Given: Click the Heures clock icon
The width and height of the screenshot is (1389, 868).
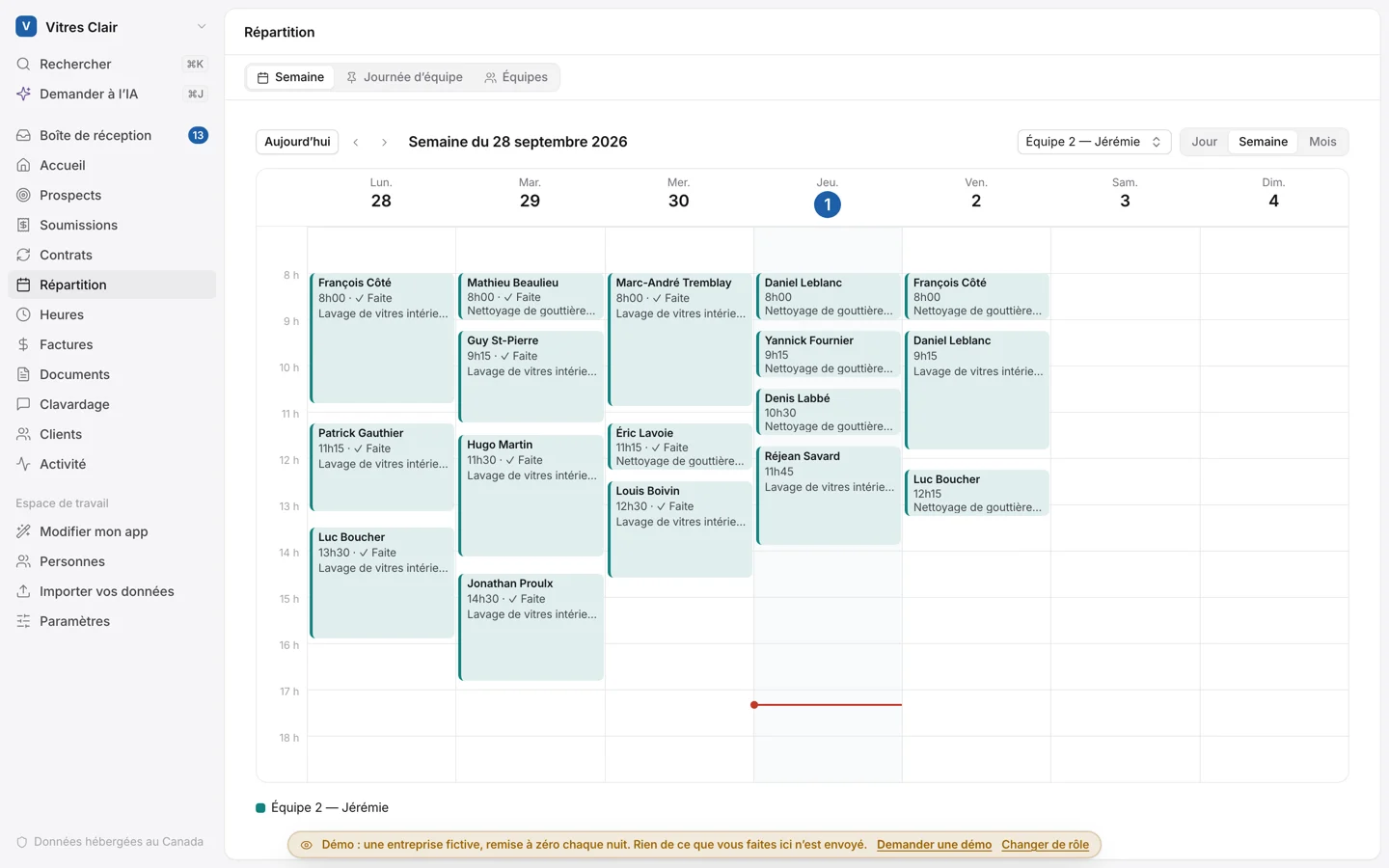Looking at the screenshot, I should tap(23, 314).
